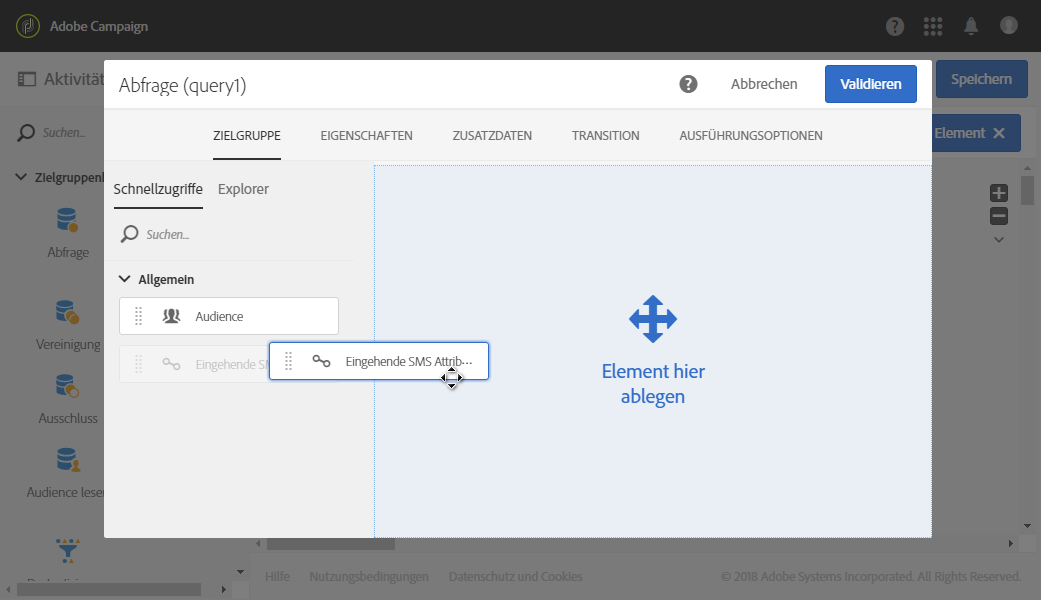
Task: Click the background palette search magnifier icon
Action: pyautogui.click(x=26, y=133)
